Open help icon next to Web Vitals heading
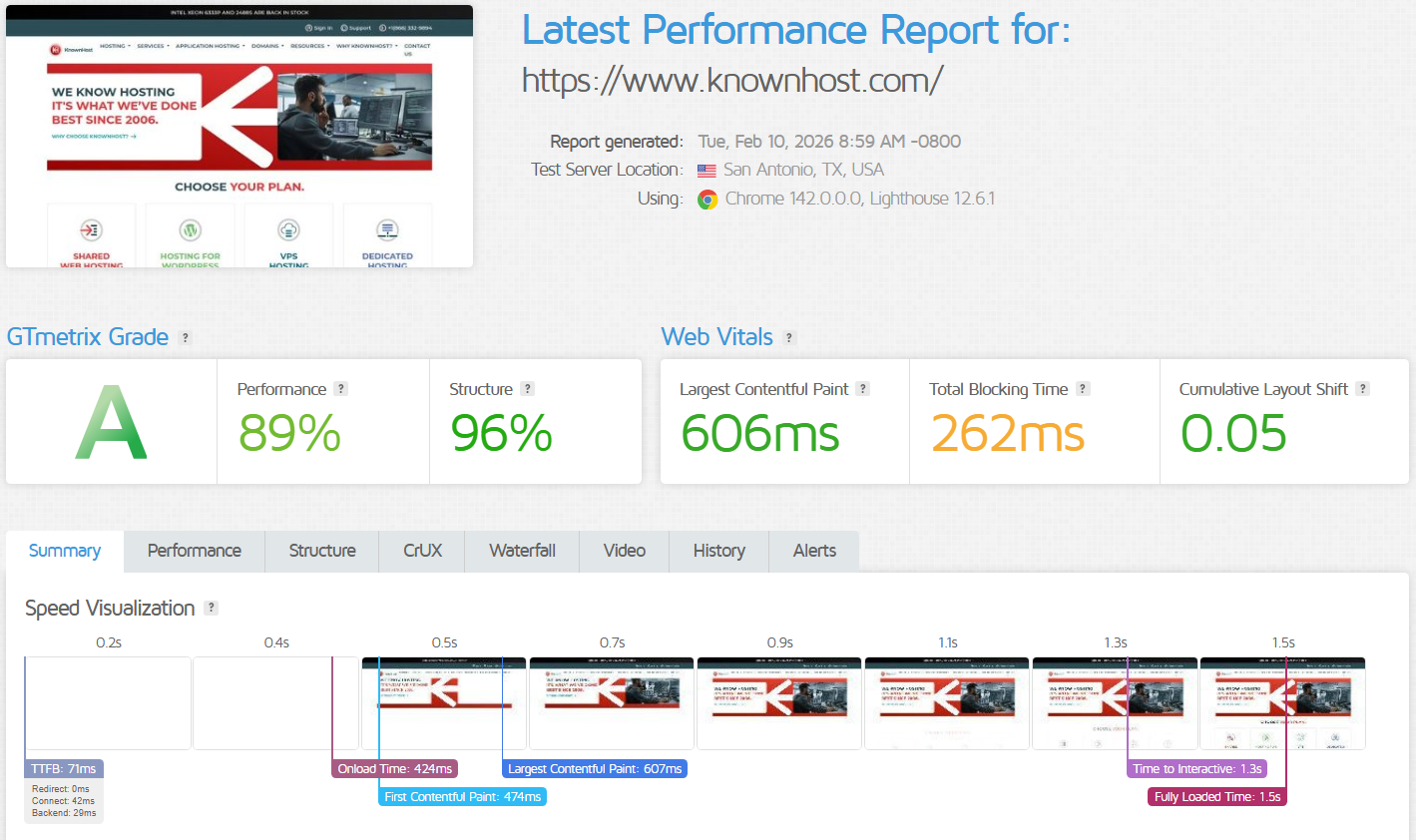1416x840 pixels. click(x=789, y=338)
